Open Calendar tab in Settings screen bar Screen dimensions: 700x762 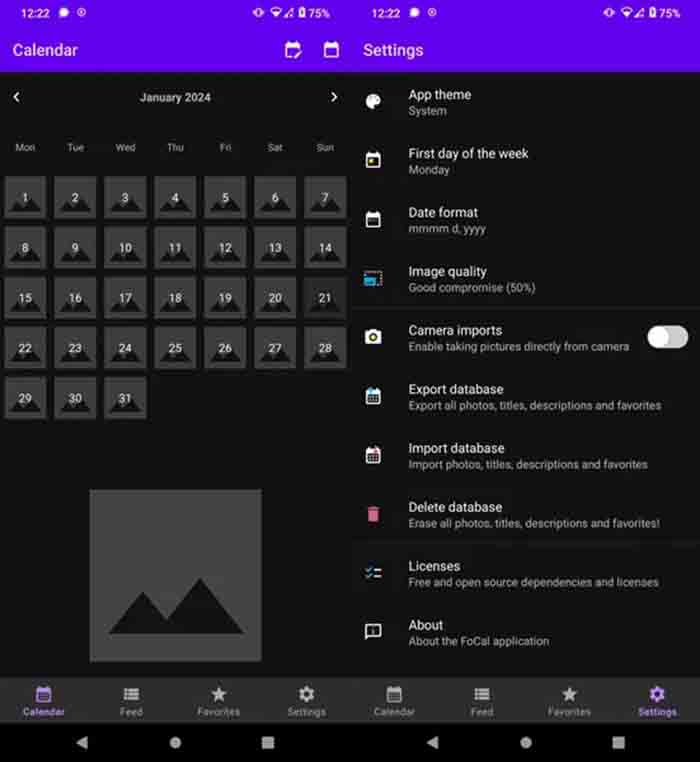pyautogui.click(x=394, y=701)
